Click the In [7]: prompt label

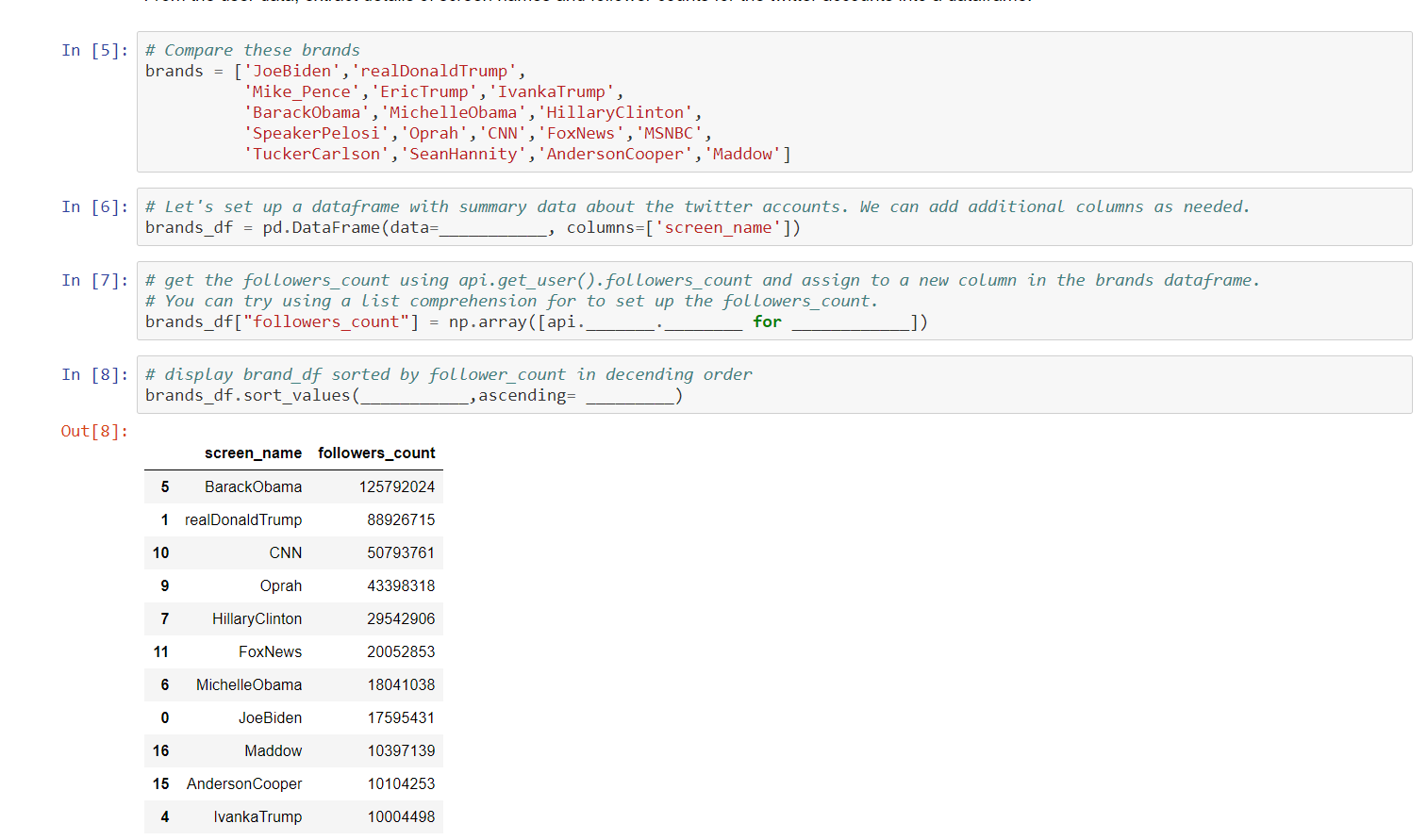(x=94, y=280)
